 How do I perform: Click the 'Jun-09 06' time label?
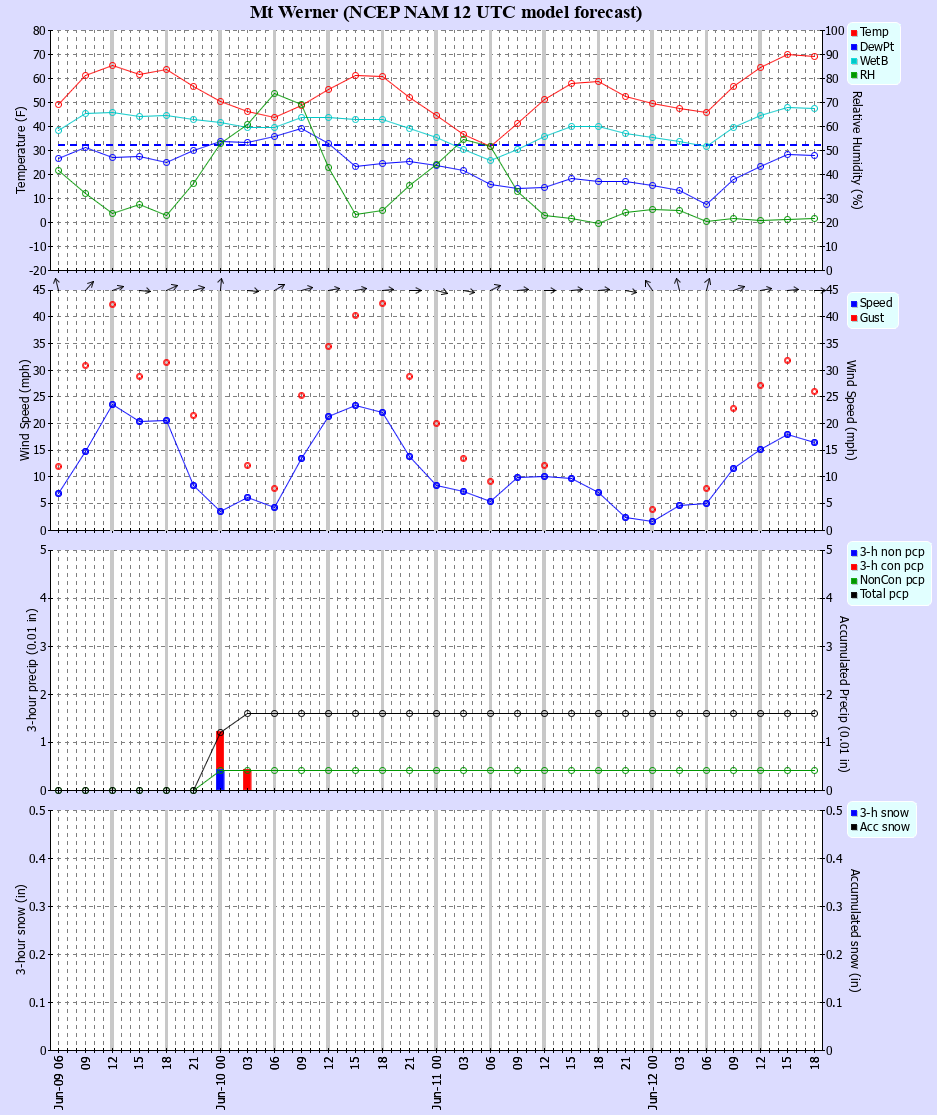point(58,1082)
